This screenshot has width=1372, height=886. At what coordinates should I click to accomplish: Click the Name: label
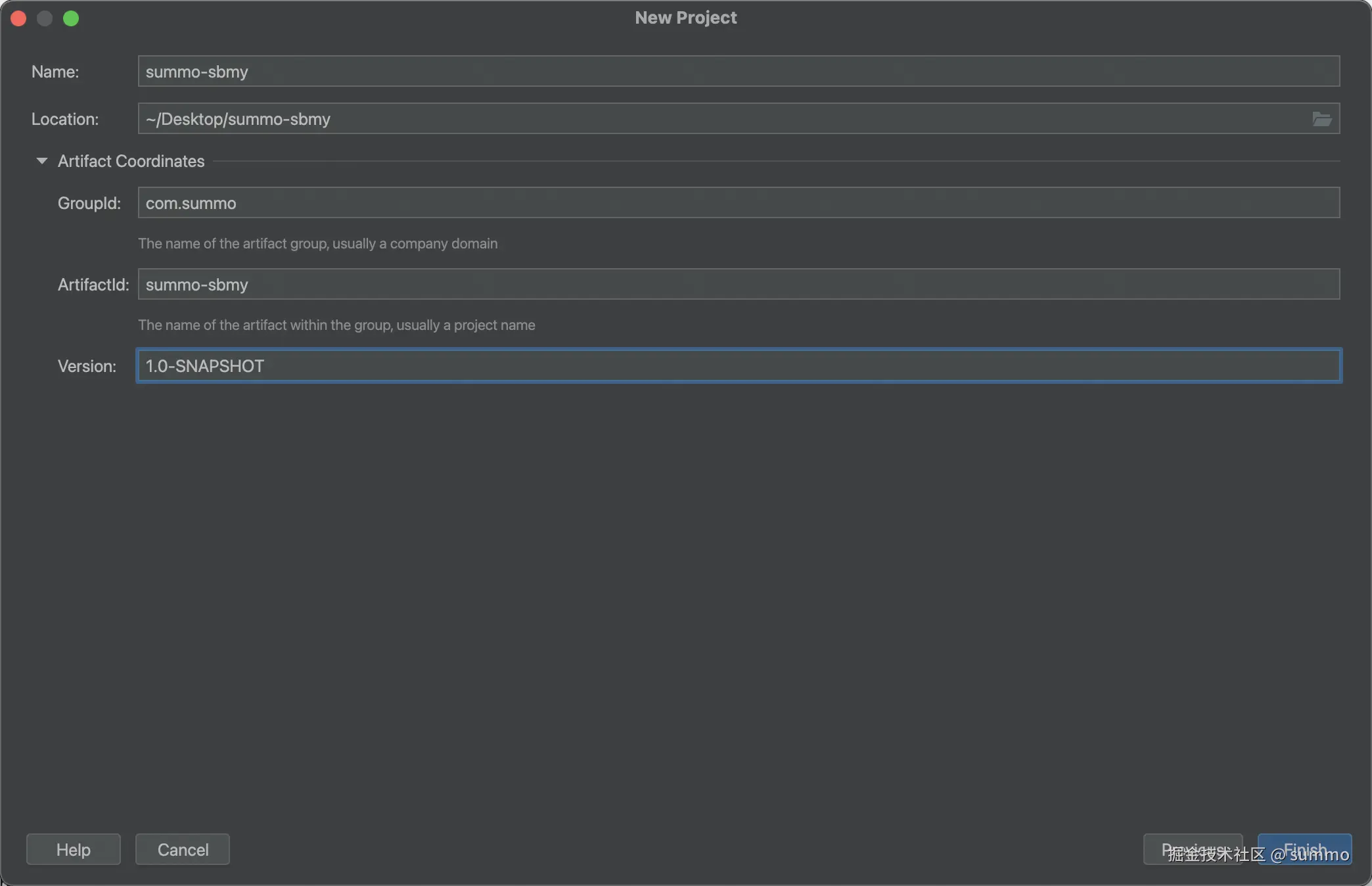(x=55, y=72)
